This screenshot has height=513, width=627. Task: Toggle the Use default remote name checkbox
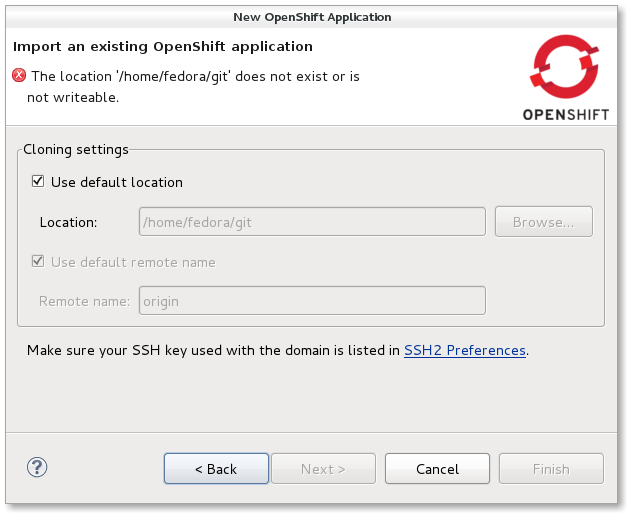click(x=39, y=262)
